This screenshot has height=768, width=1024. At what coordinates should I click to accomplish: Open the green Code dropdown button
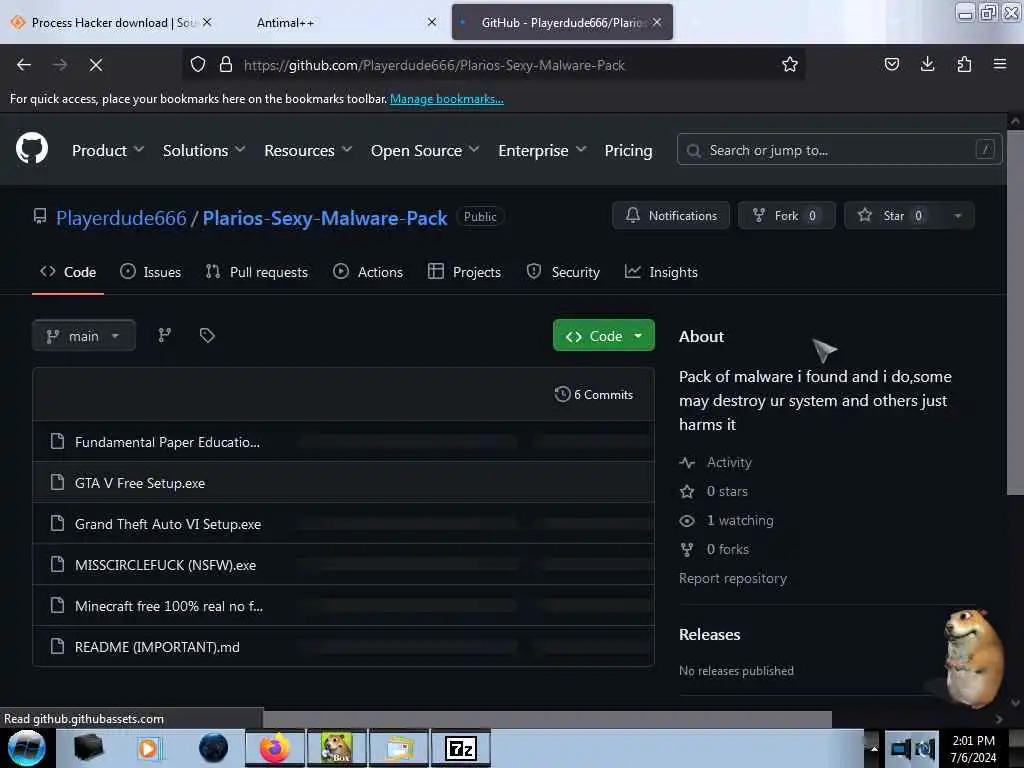click(x=603, y=336)
